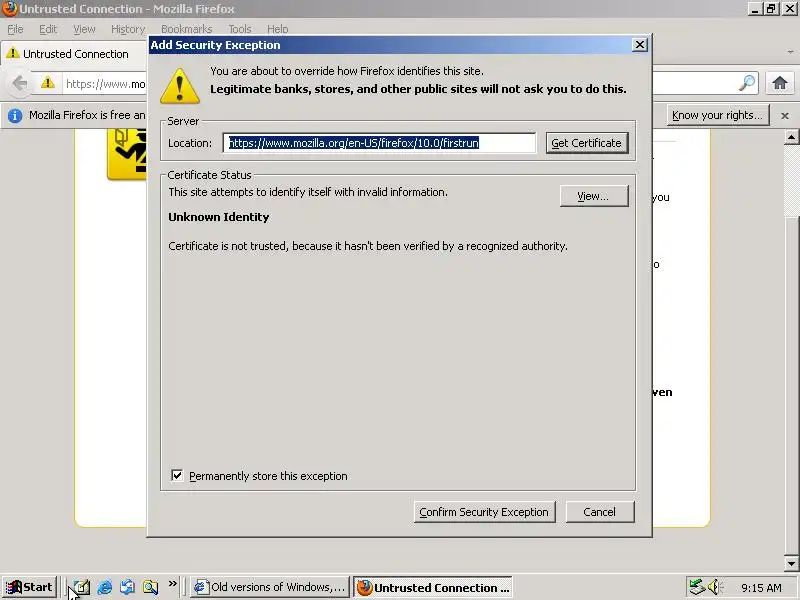Click the Unknown Identity heading text
The image size is (800, 600).
click(x=218, y=217)
